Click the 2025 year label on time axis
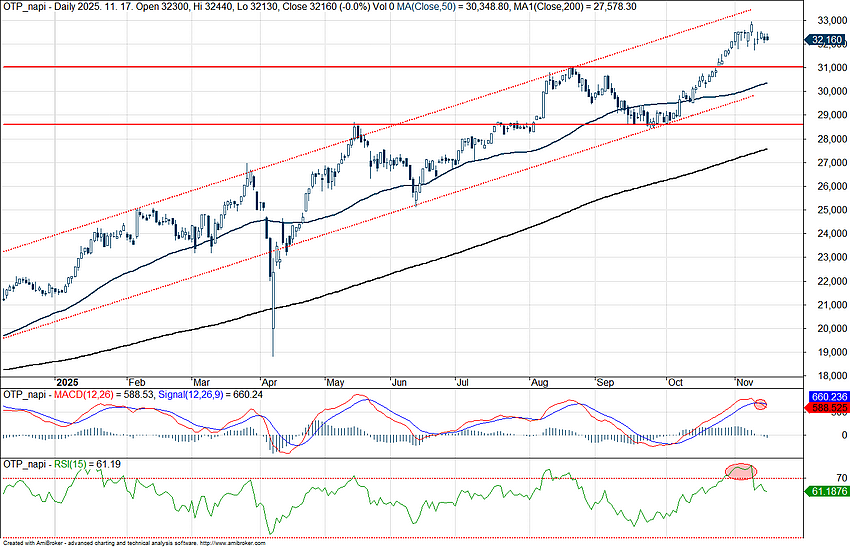 tap(67, 382)
